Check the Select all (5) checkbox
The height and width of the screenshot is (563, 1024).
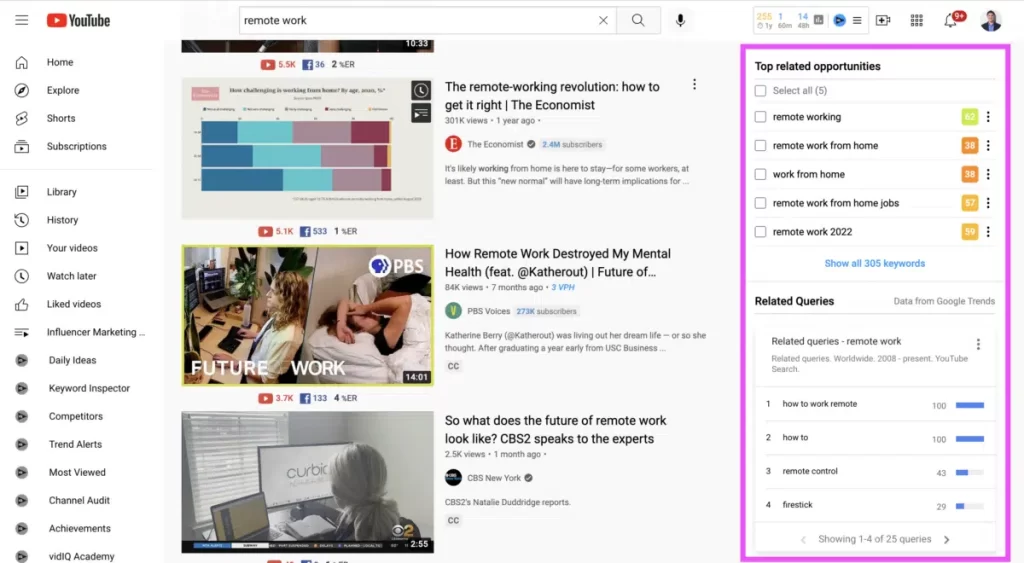click(x=761, y=91)
